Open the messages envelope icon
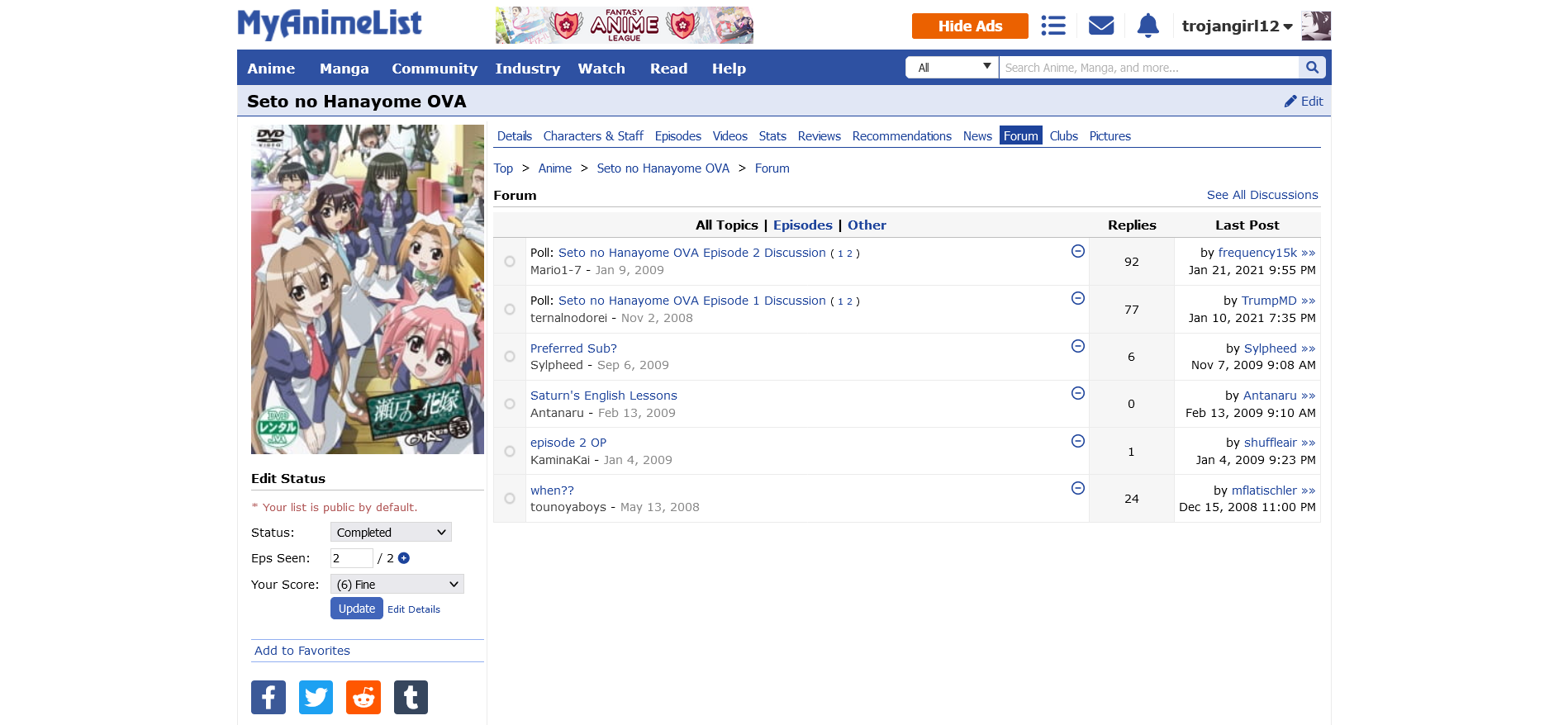The width and height of the screenshot is (1568, 725). coord(1100,26)
